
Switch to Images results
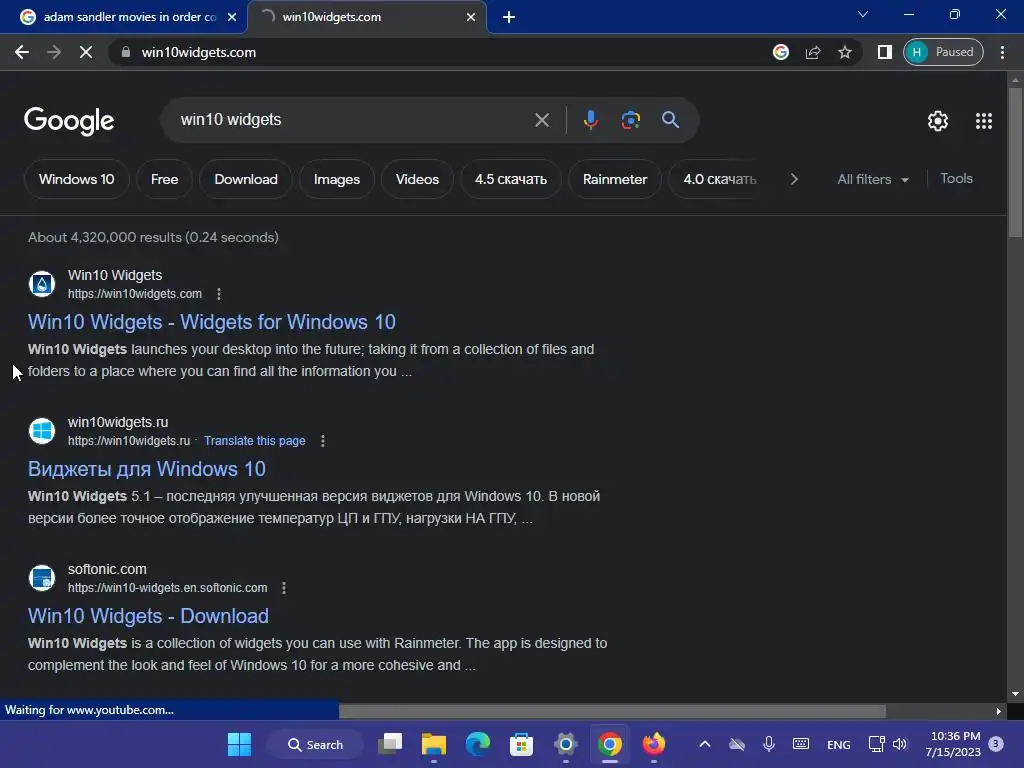tap(336, 179)
